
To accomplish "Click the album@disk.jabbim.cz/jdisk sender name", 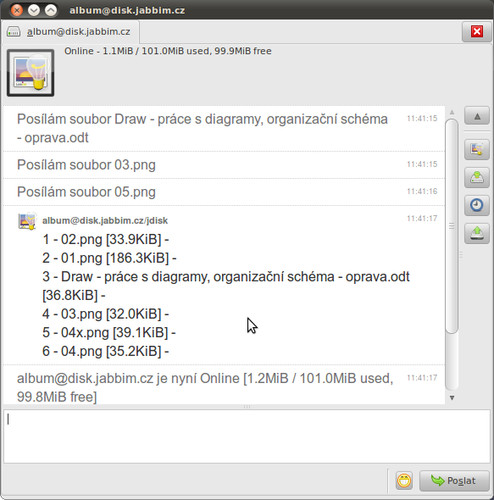I will 105,220.
